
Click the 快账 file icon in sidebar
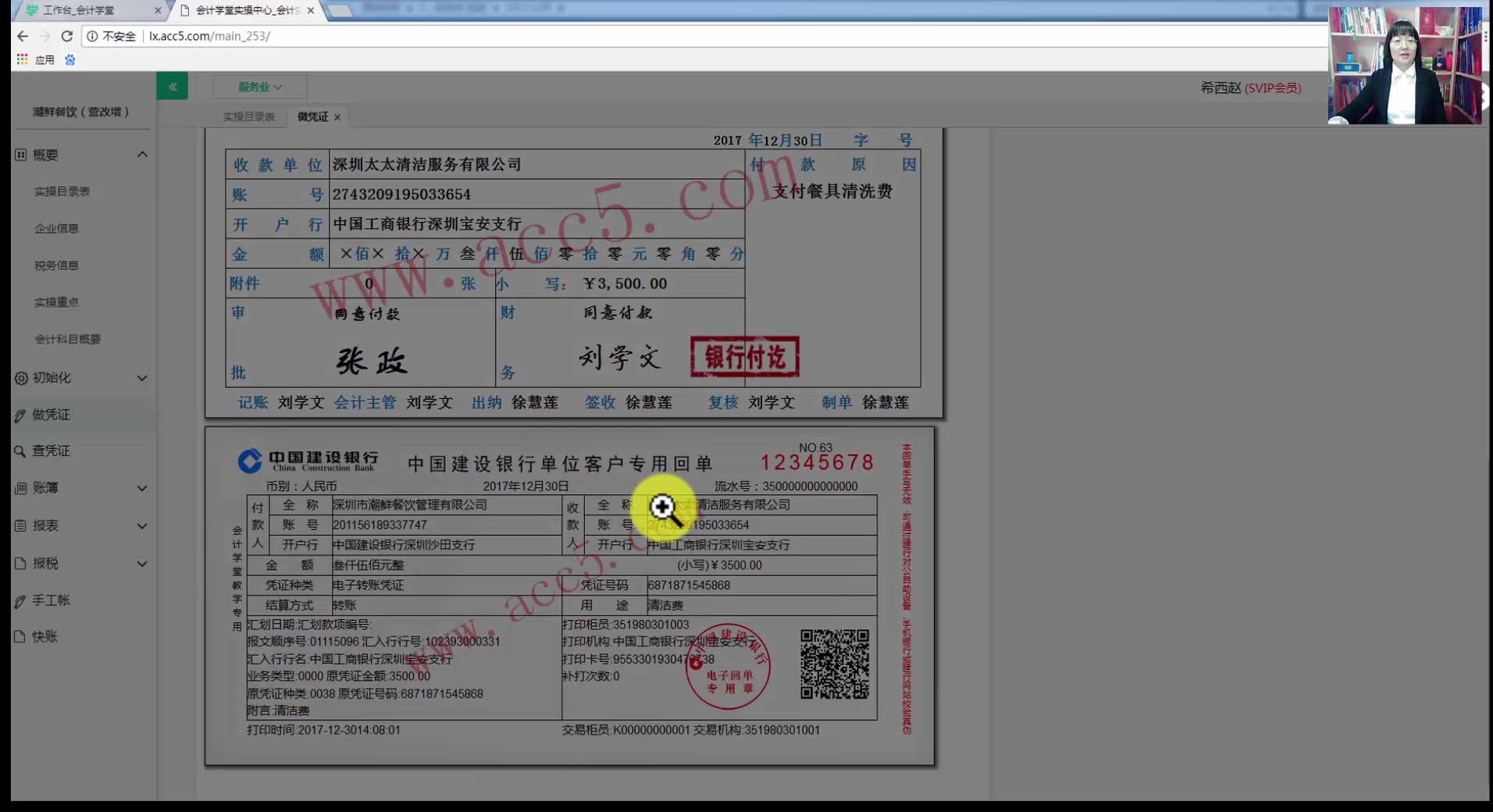[21, 636]
